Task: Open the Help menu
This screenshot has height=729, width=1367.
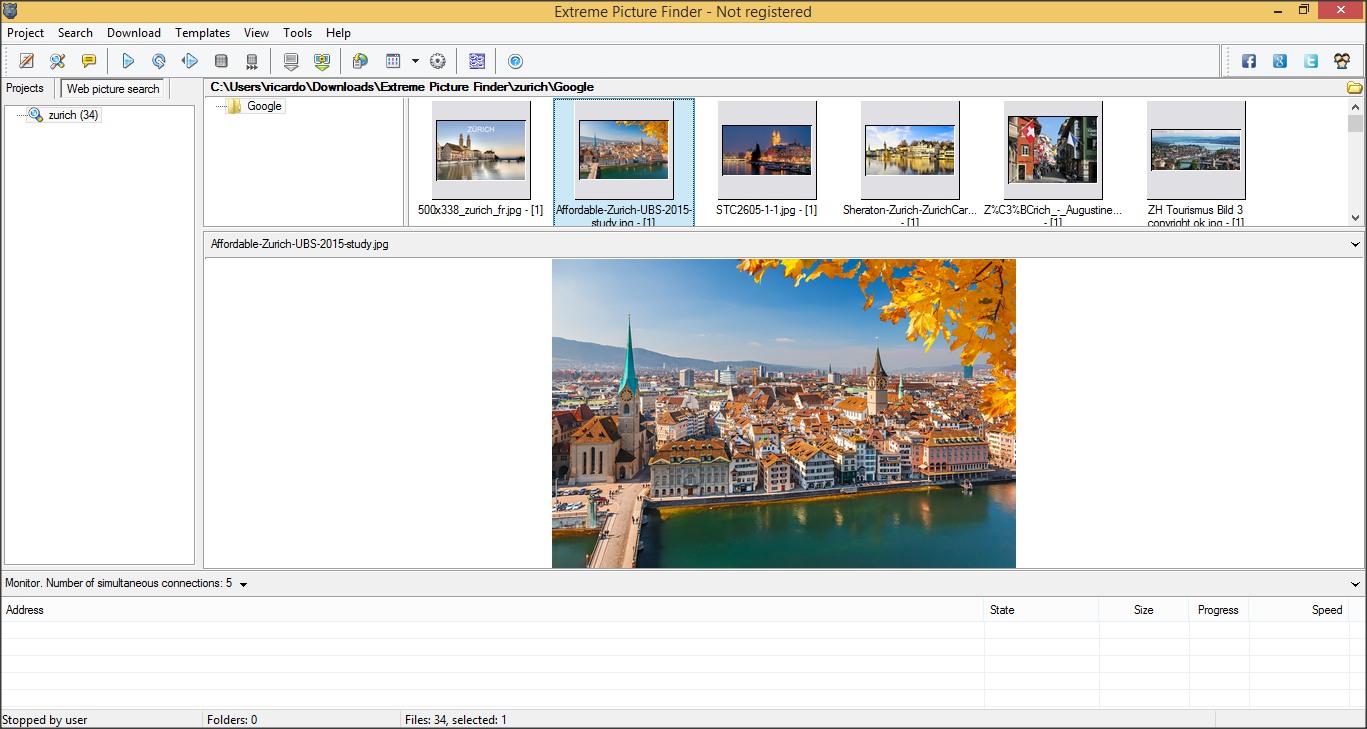Action: (339, 33)
